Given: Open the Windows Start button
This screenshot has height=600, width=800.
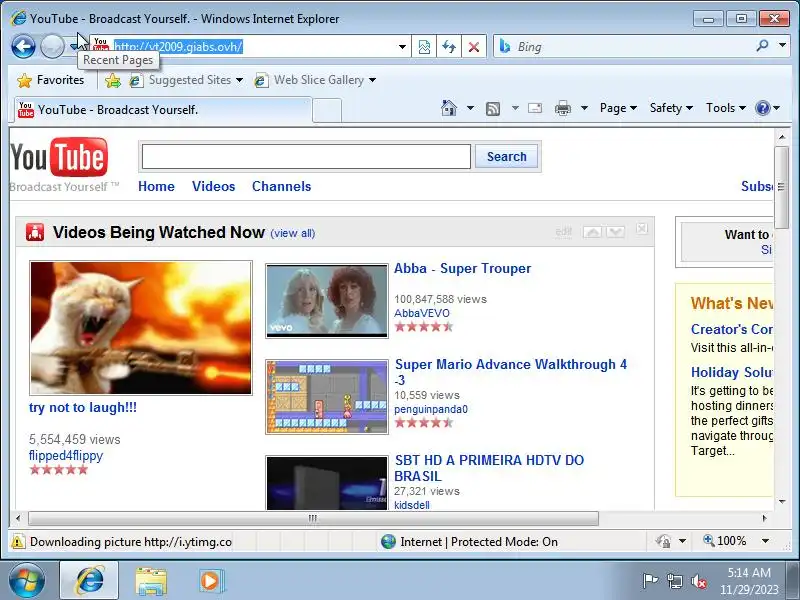Looking at the screenshot, I should point(27,581).
